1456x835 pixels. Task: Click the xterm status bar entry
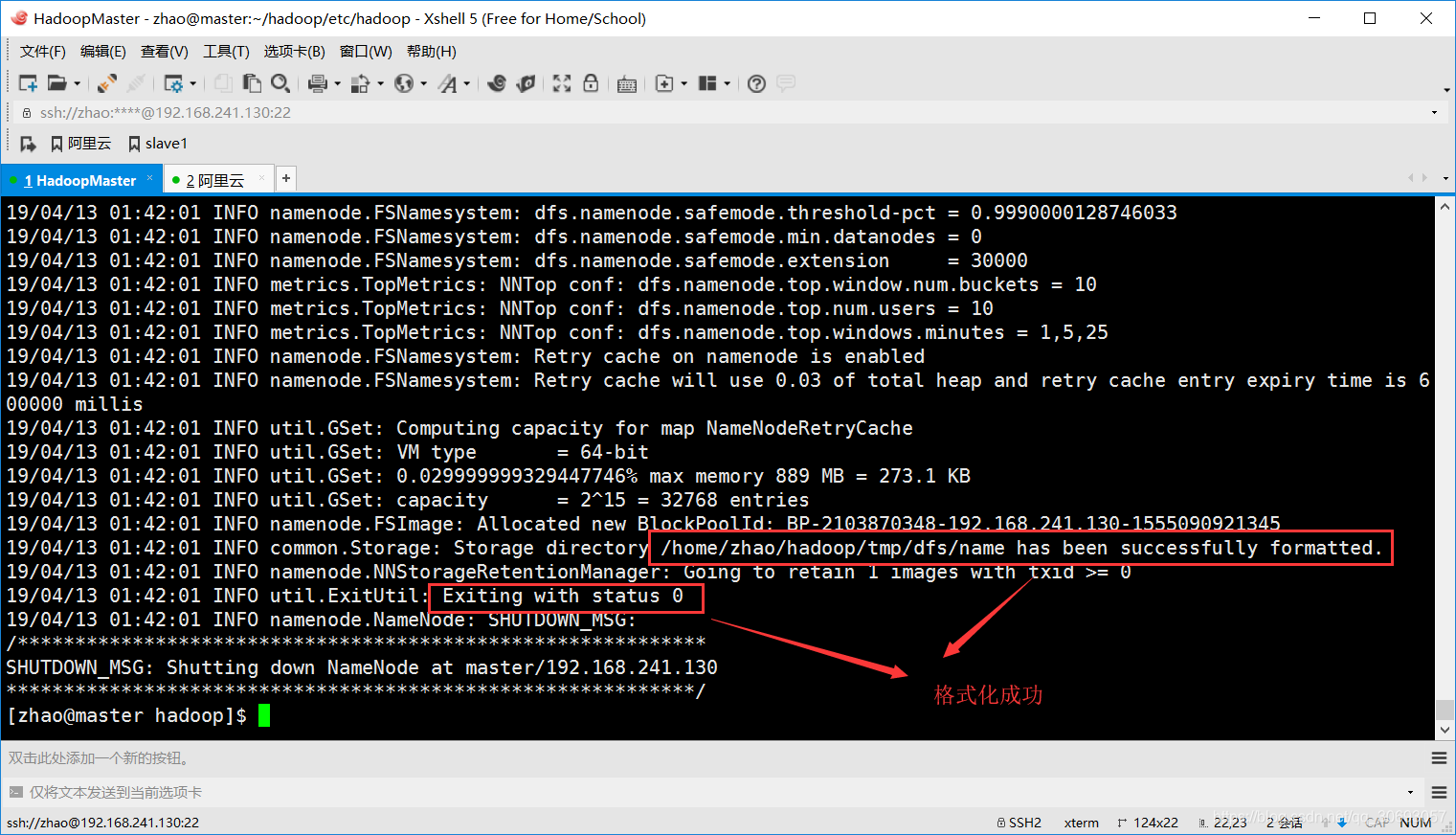1082,823
